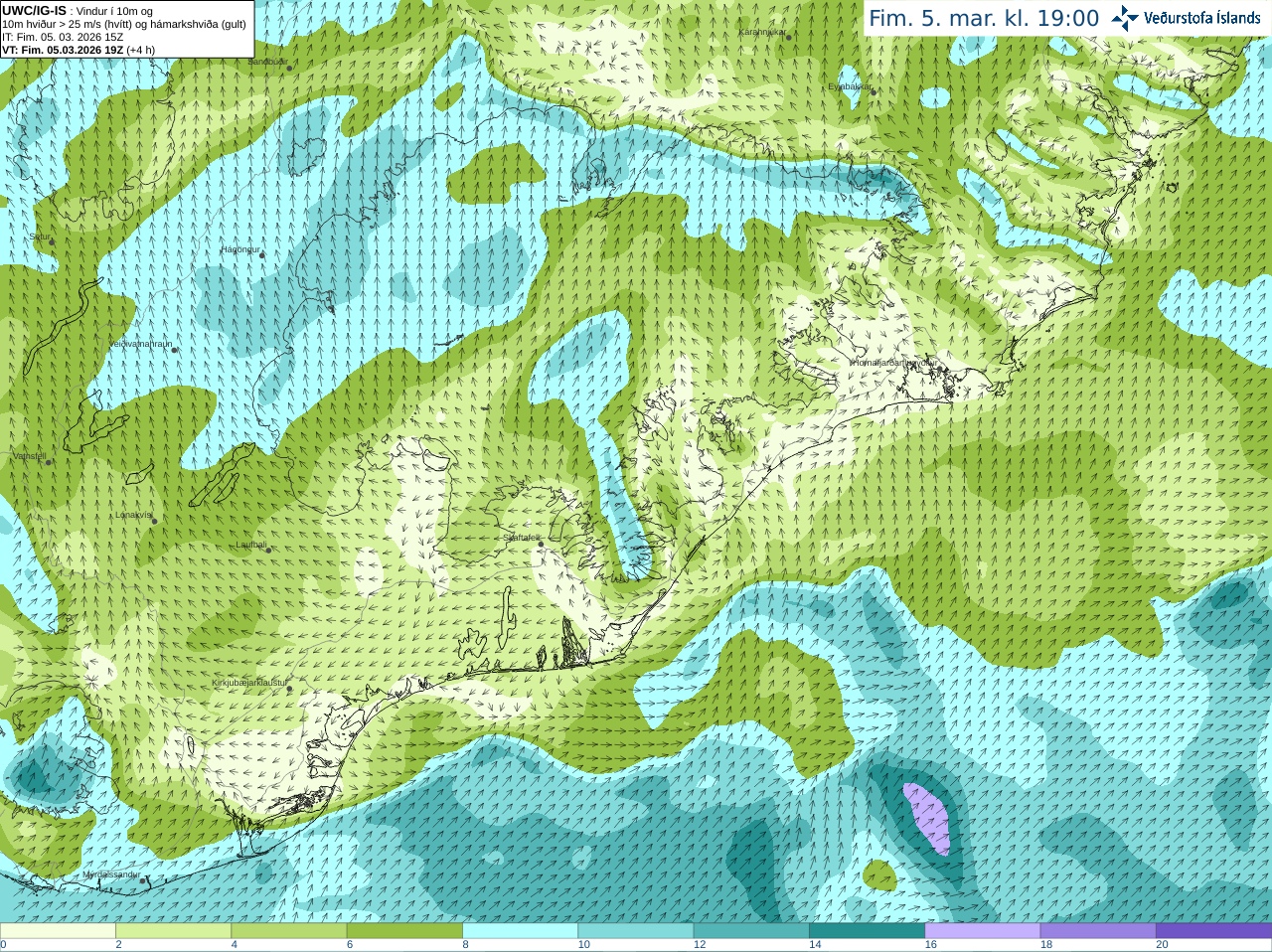Click the Kárahnjúkar station label
This screenshot has height=952, width=1272.
762,32
